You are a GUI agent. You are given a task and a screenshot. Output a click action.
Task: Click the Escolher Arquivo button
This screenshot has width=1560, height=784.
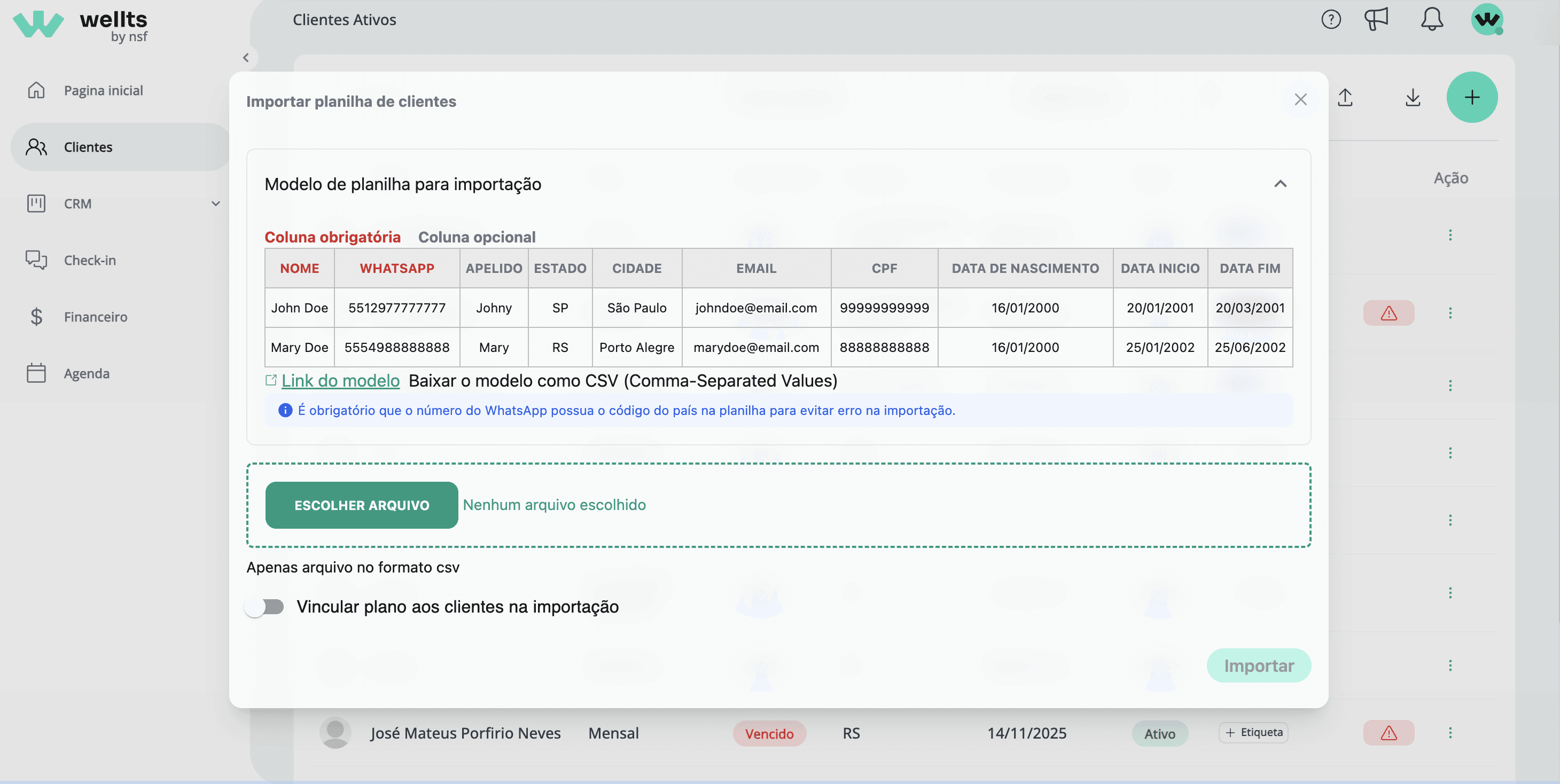tap(362, 506)
